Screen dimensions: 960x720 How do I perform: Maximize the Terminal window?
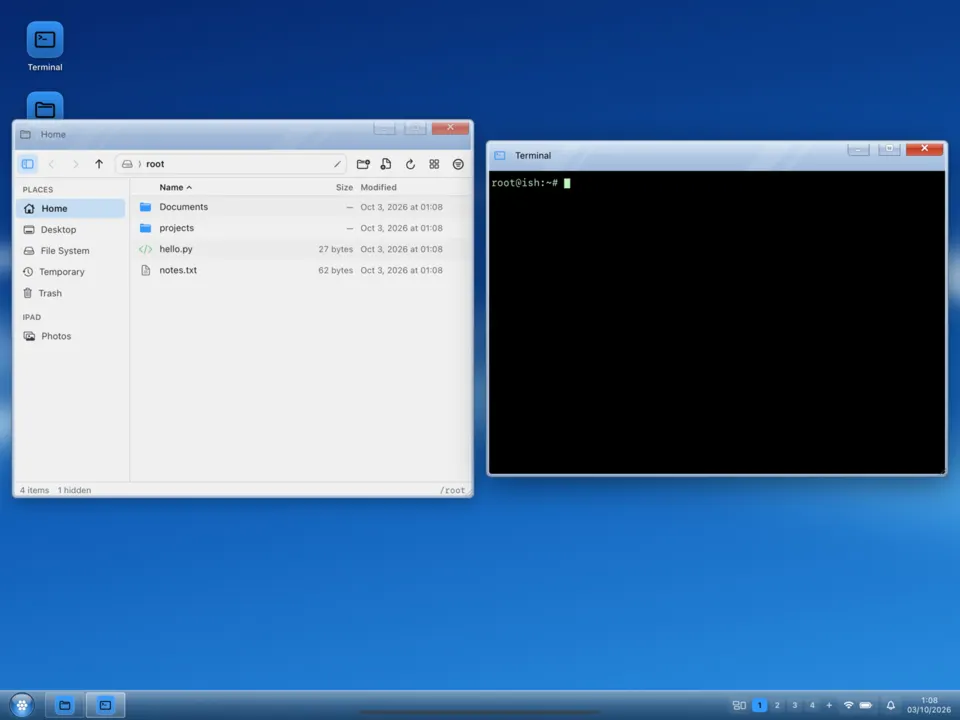[x=889, y=149]
